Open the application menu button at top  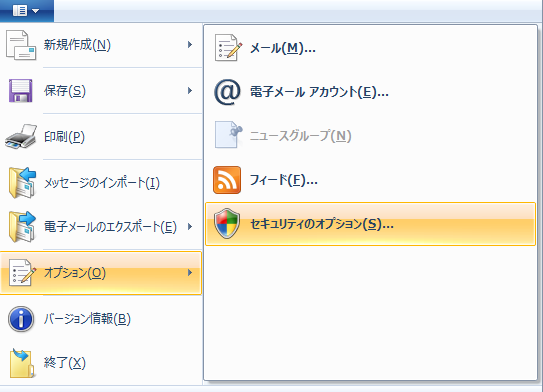tap(26, 11)
